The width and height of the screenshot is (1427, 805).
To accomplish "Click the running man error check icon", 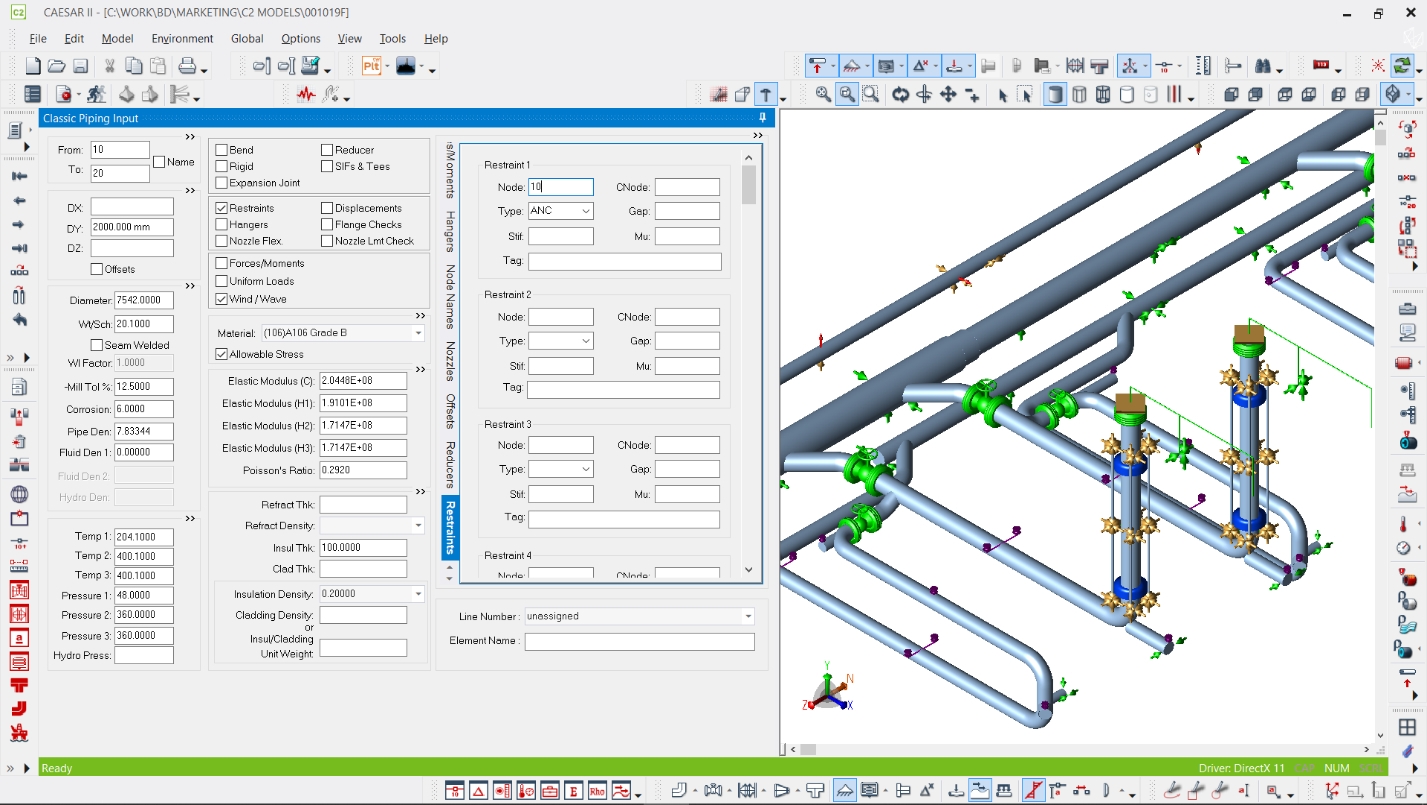I will [97, 95].
